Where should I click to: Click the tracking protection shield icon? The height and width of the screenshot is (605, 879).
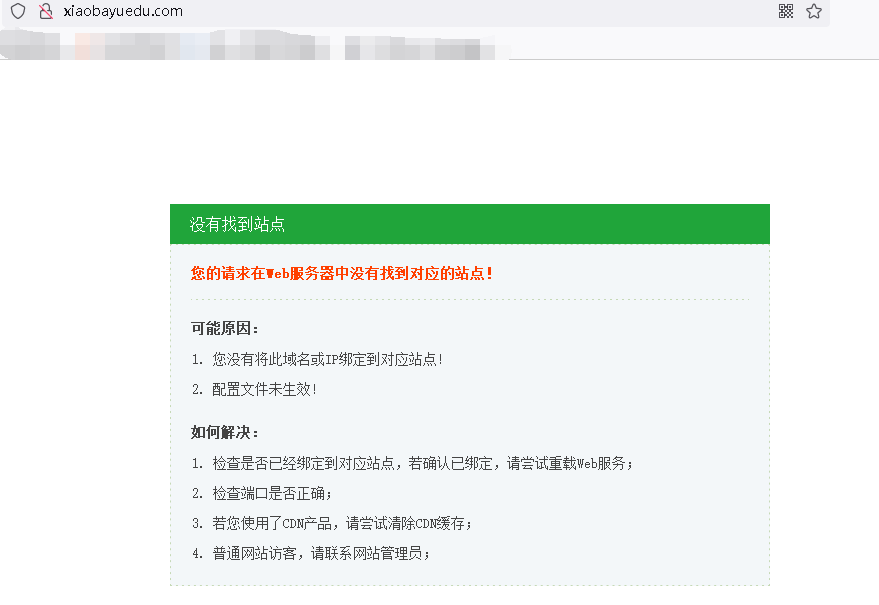click(x=17, y=12)
